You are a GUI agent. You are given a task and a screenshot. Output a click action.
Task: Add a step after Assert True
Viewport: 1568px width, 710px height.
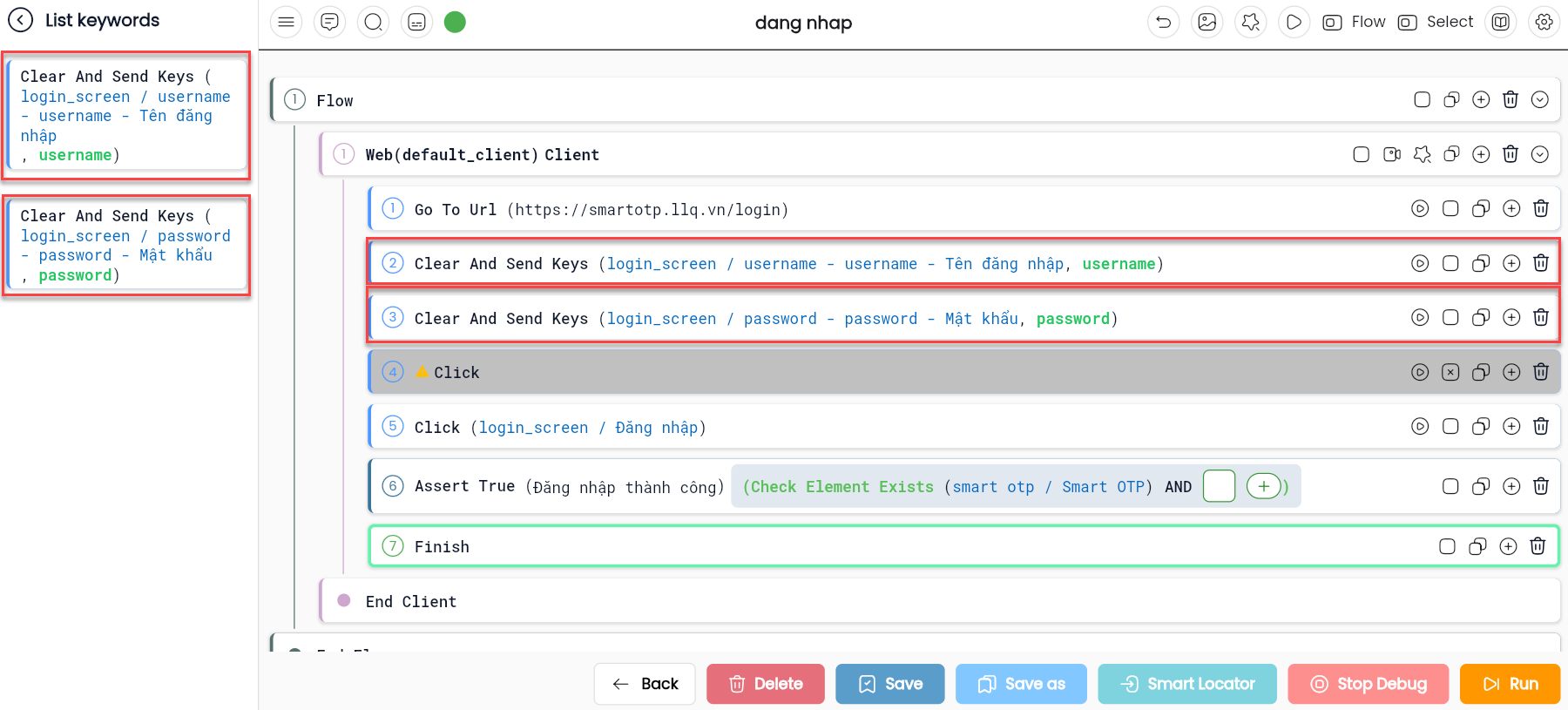[1511, 486]
